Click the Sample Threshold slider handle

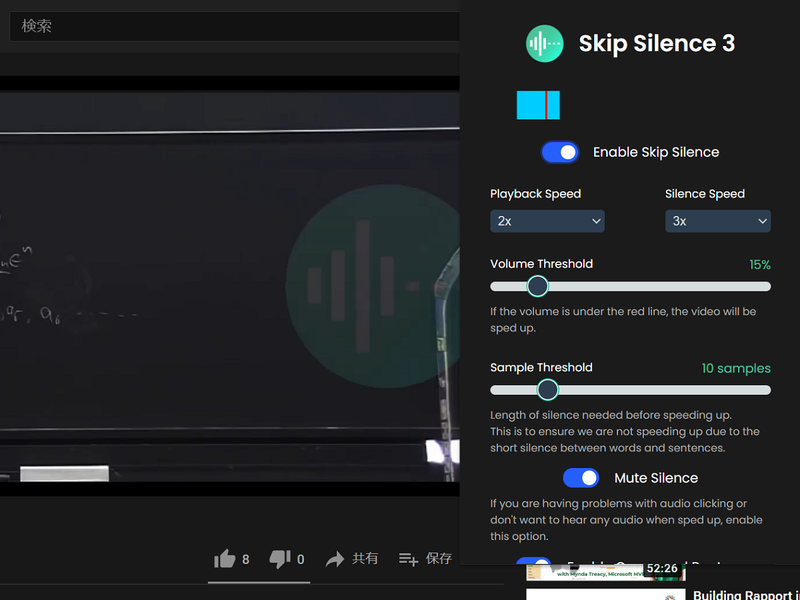coord(547,390)
